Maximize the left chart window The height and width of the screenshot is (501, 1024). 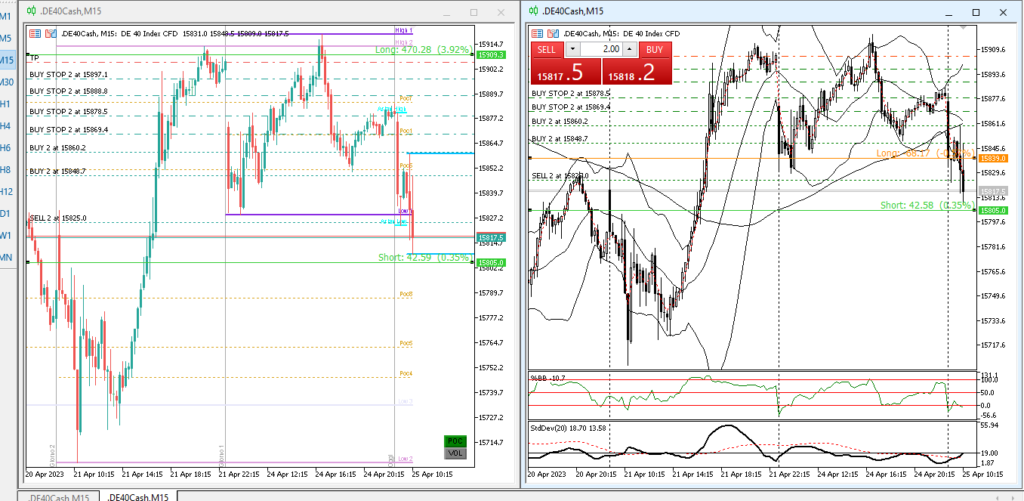pyautogui.click(x=474, y=12)
